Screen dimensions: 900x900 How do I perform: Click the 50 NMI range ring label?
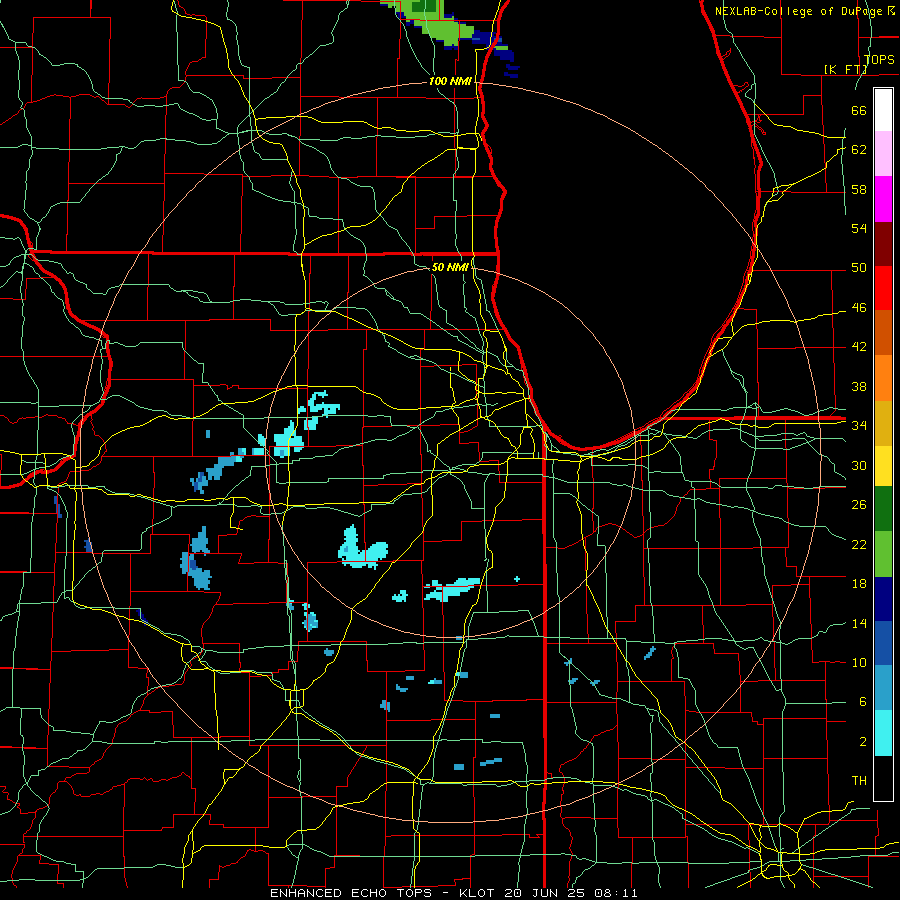point(449,267)
